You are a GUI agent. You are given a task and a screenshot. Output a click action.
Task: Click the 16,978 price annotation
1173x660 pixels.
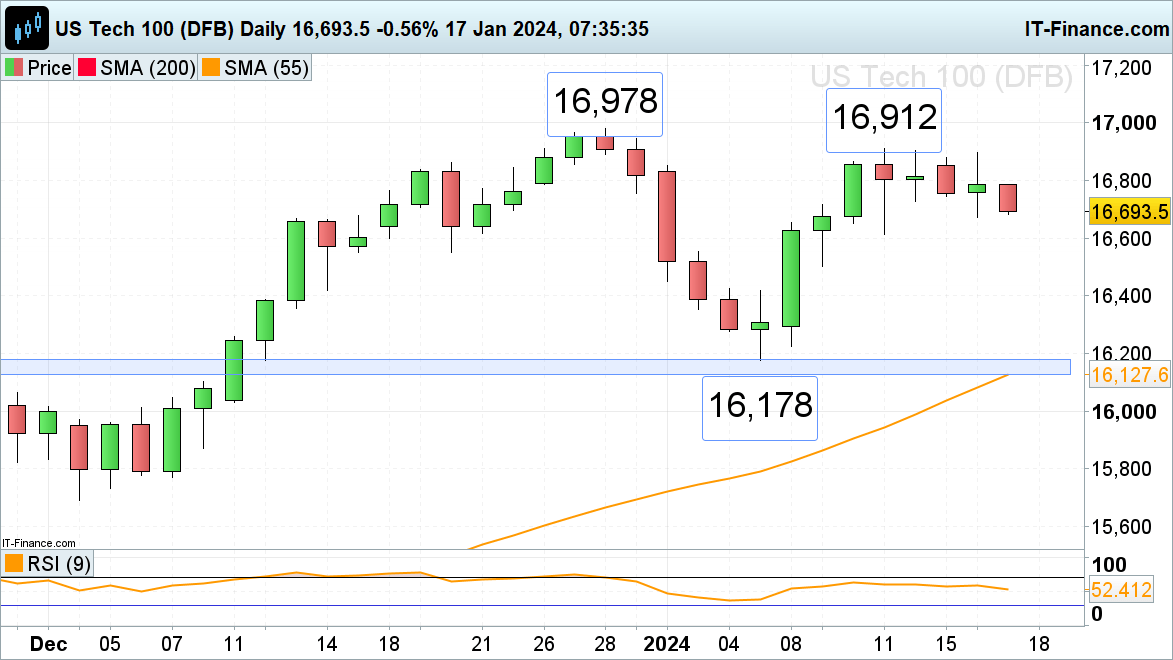tap(605, 104)
